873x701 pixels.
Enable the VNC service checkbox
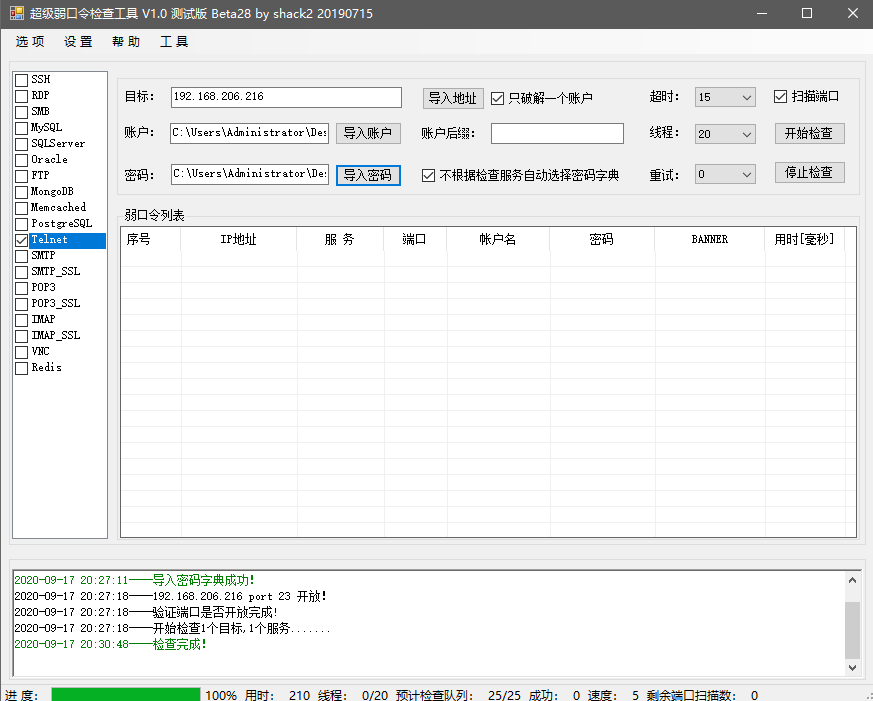click(x=21, y=352)
